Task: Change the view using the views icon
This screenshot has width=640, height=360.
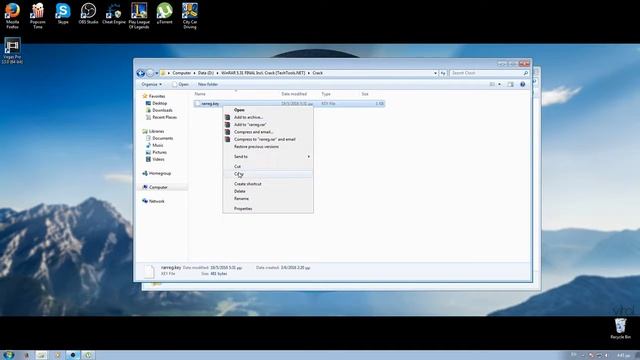Action: coord(492,84)
